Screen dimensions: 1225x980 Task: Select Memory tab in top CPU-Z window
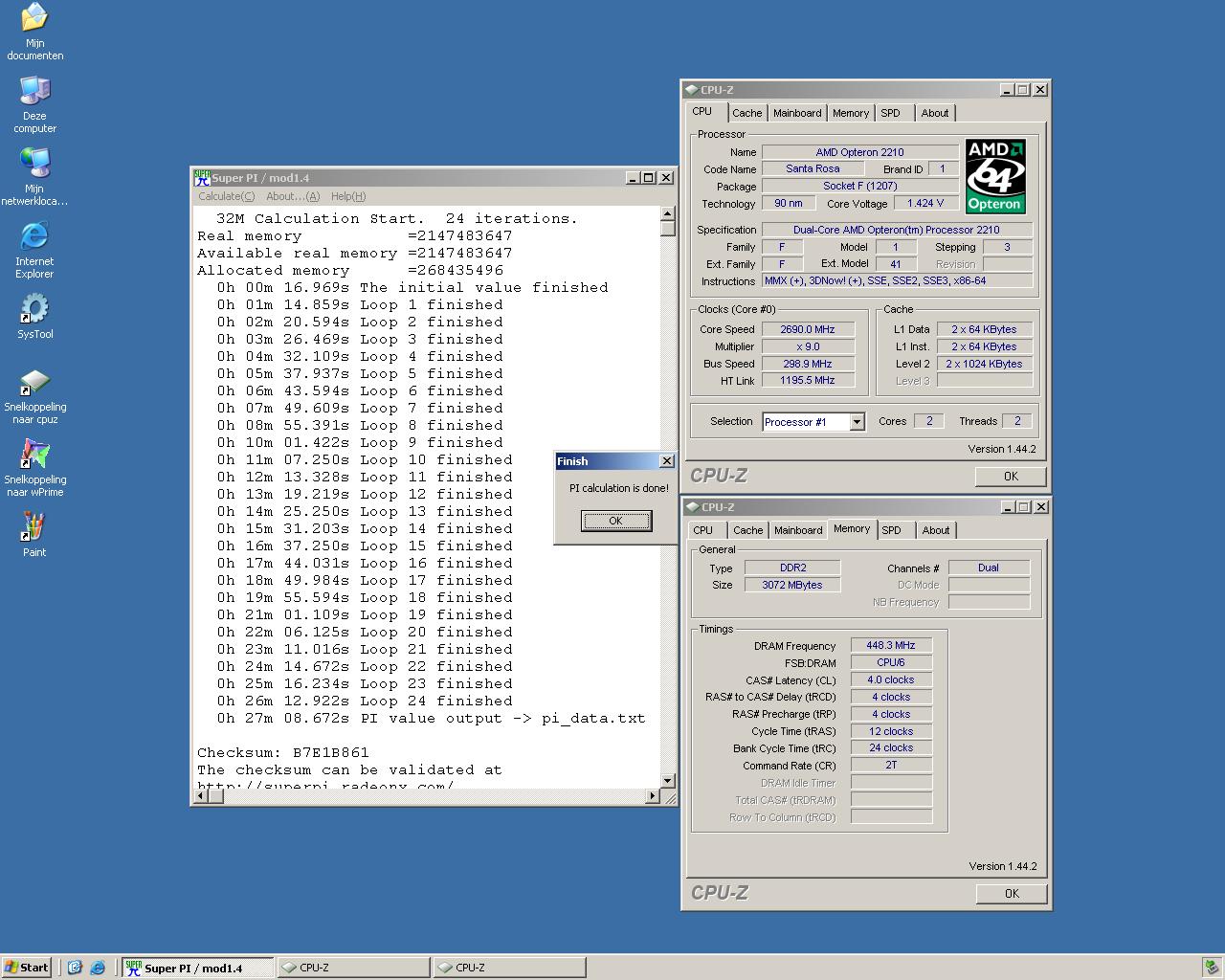[851, 113]
